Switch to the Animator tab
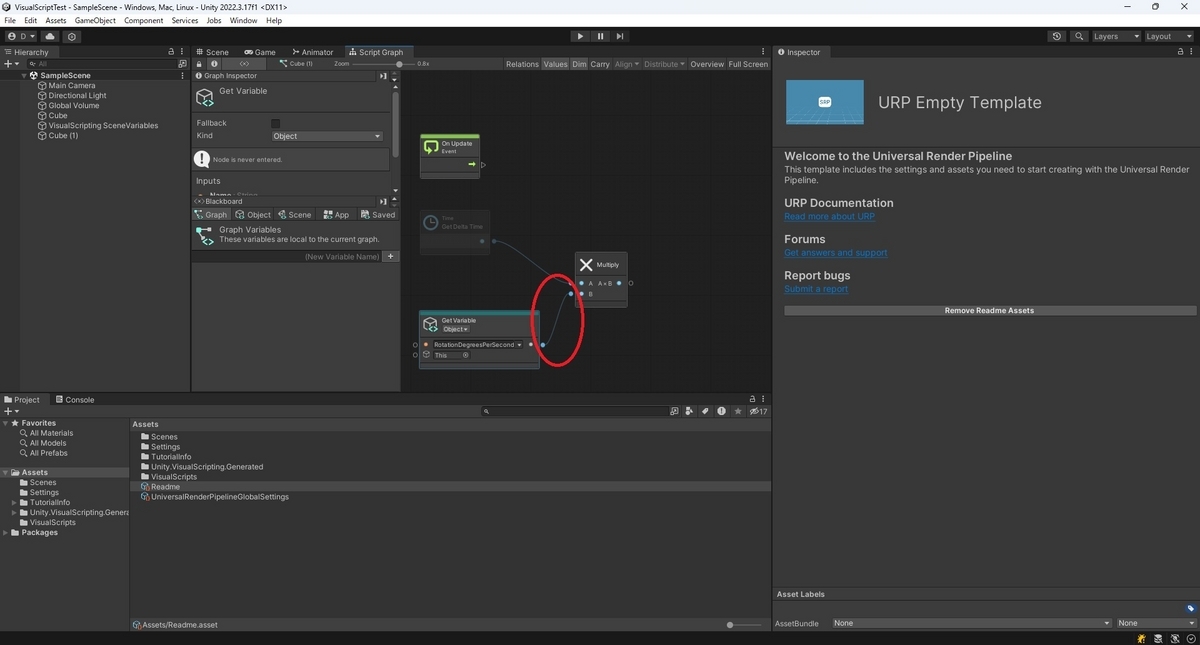1200x645 pixels. tap(313, 52)
